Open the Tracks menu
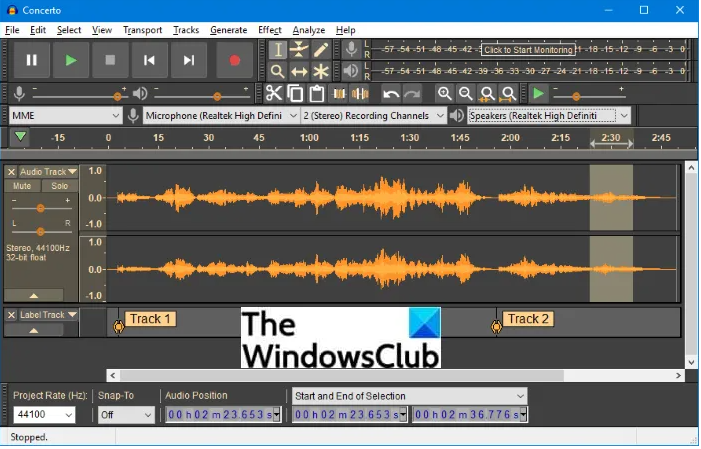Viewport: 701px width, 449px height. [186, 30]
